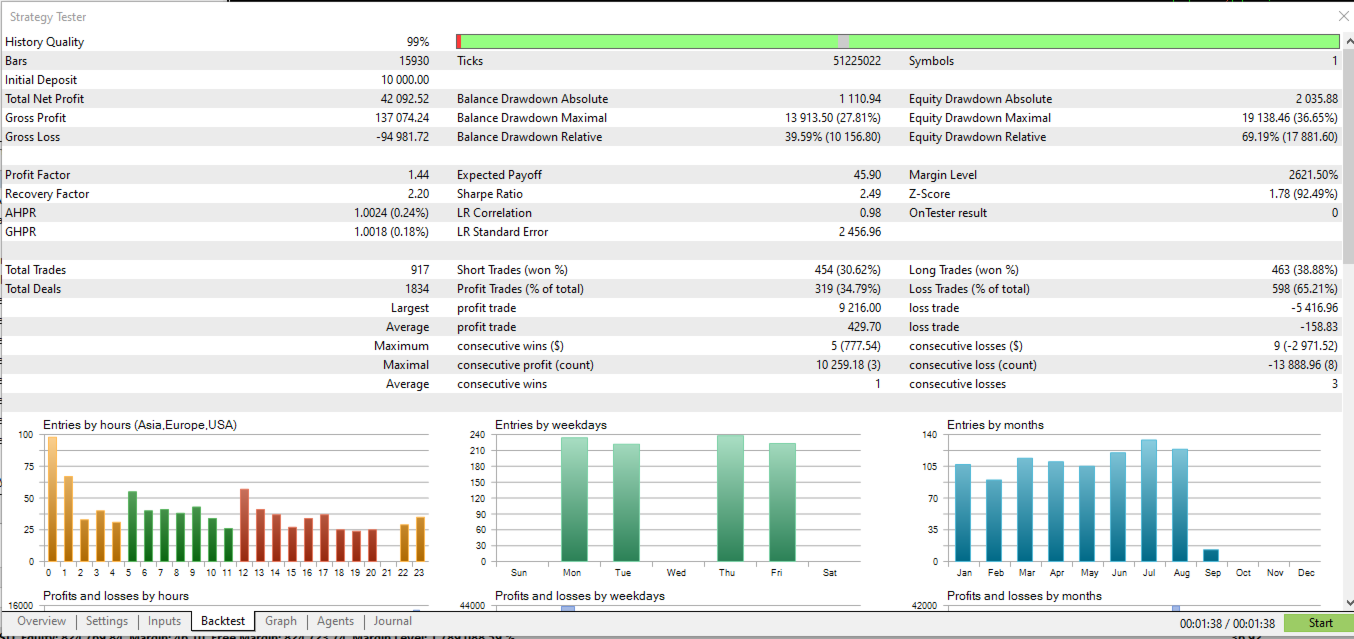The width and height of the screenshot is (1354, 639).
Task: Select the Gross Profit value 137 074.24
Action: [402, 118]
